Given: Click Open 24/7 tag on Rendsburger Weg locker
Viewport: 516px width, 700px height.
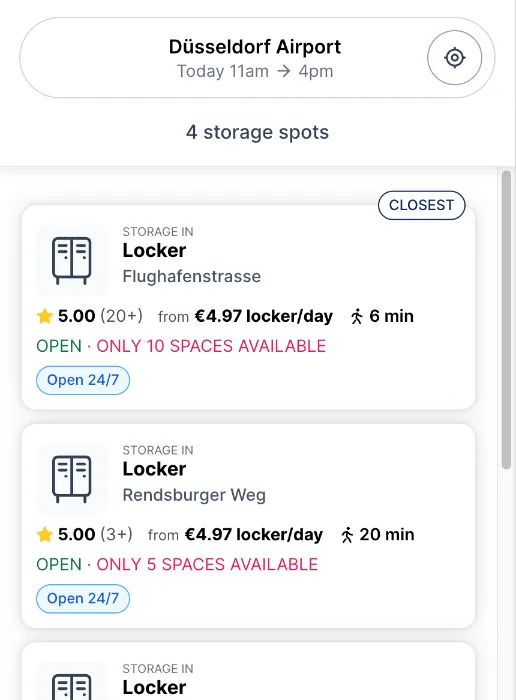Looking at the screenshot, I should (83, 598).
